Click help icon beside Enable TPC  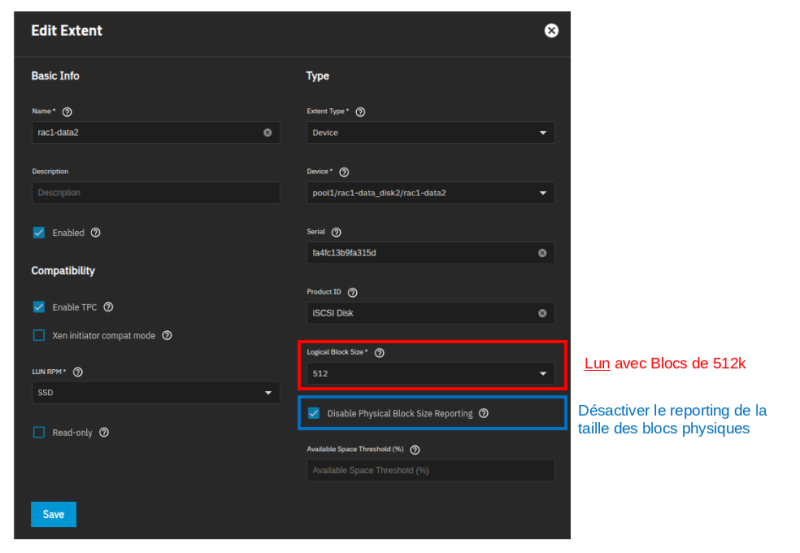click(x=108, y=307)
